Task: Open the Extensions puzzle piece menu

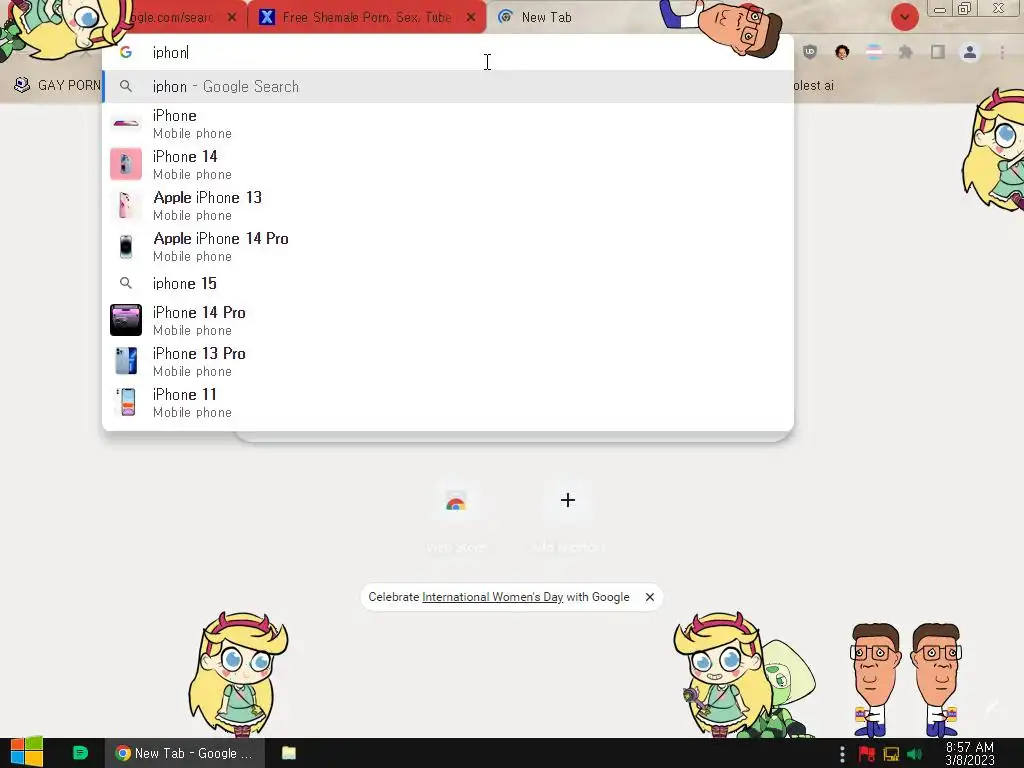Action: (x=906, y=52)
